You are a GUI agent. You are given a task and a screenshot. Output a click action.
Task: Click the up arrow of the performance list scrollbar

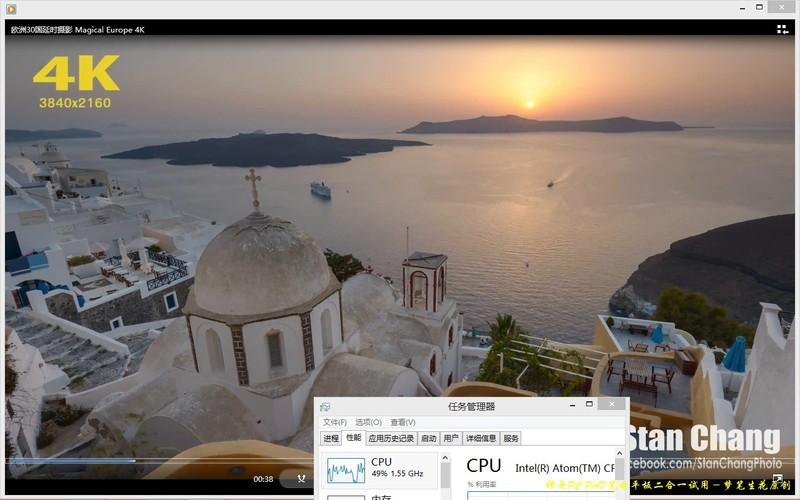tap(445, 458)
